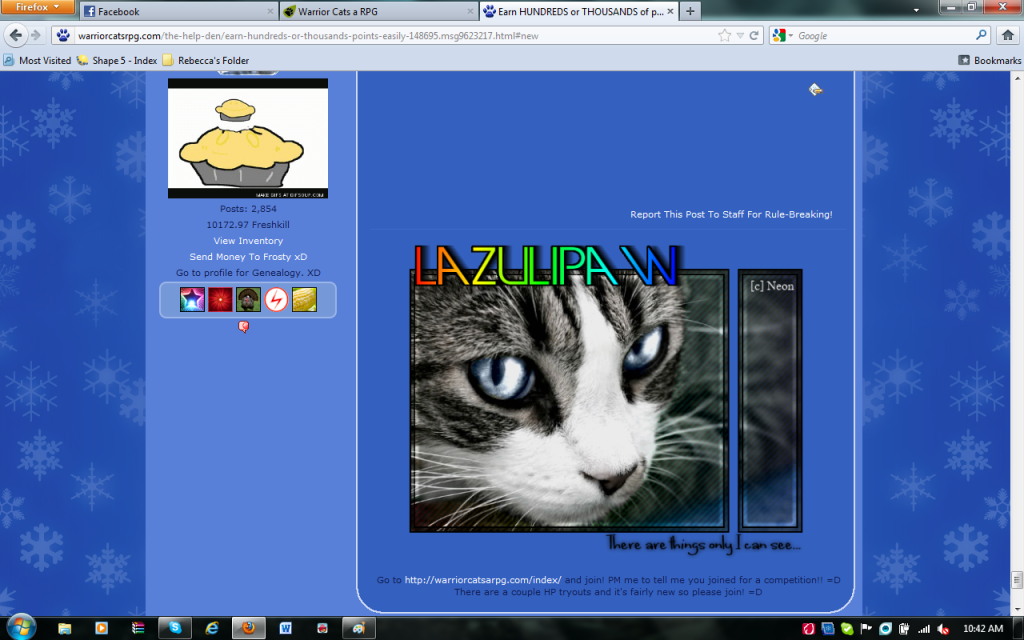Reload the page with the refresh icon
Viewport: 1024px width, 640px height.
coord(754,35)
